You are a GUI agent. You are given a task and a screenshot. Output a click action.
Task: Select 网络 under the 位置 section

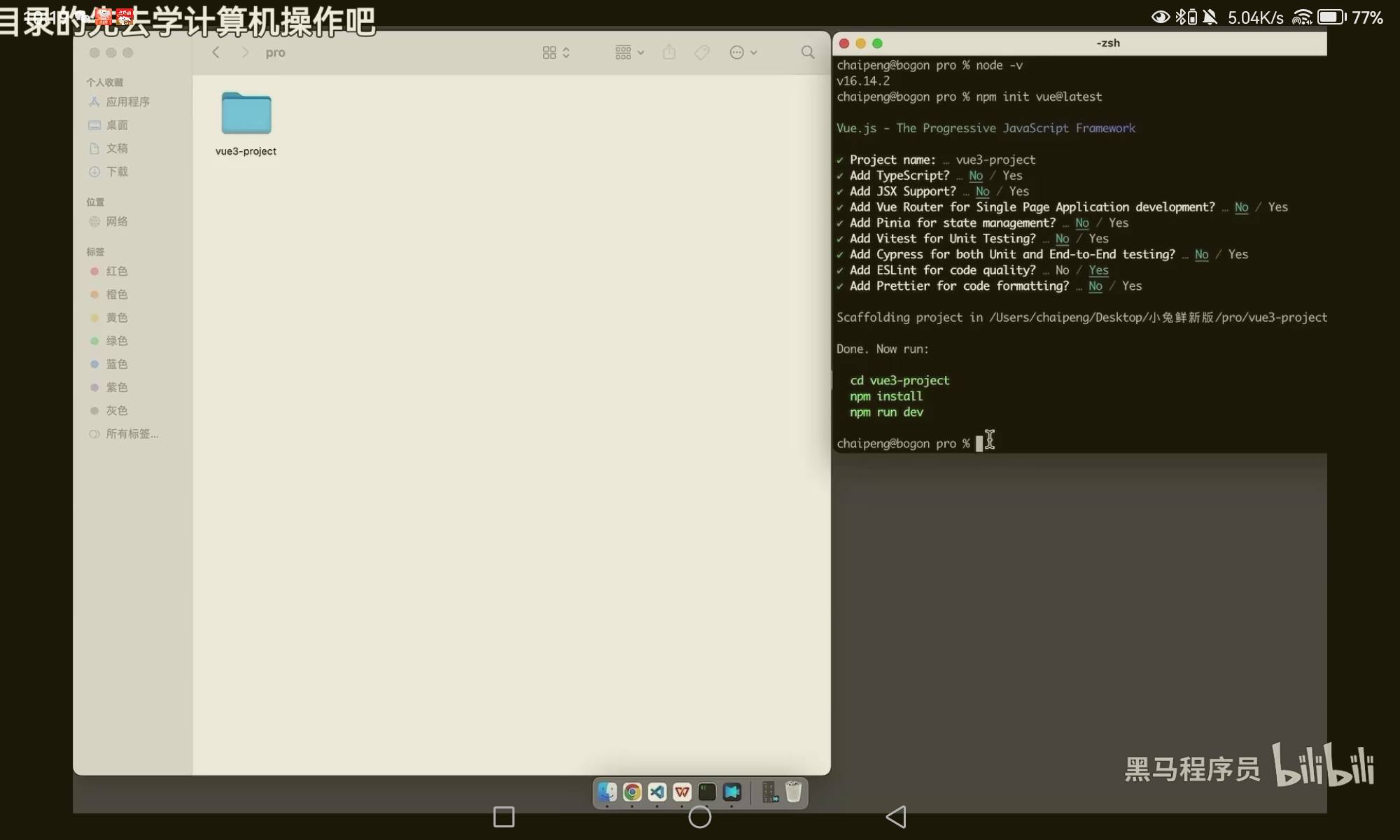(117, 222)
